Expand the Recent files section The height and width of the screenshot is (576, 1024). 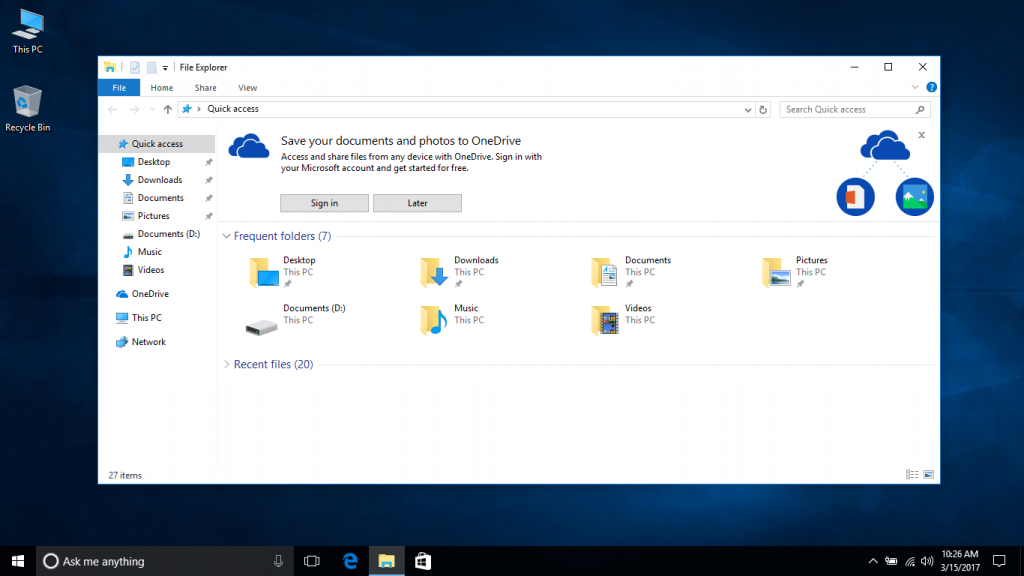click(229, 364)
